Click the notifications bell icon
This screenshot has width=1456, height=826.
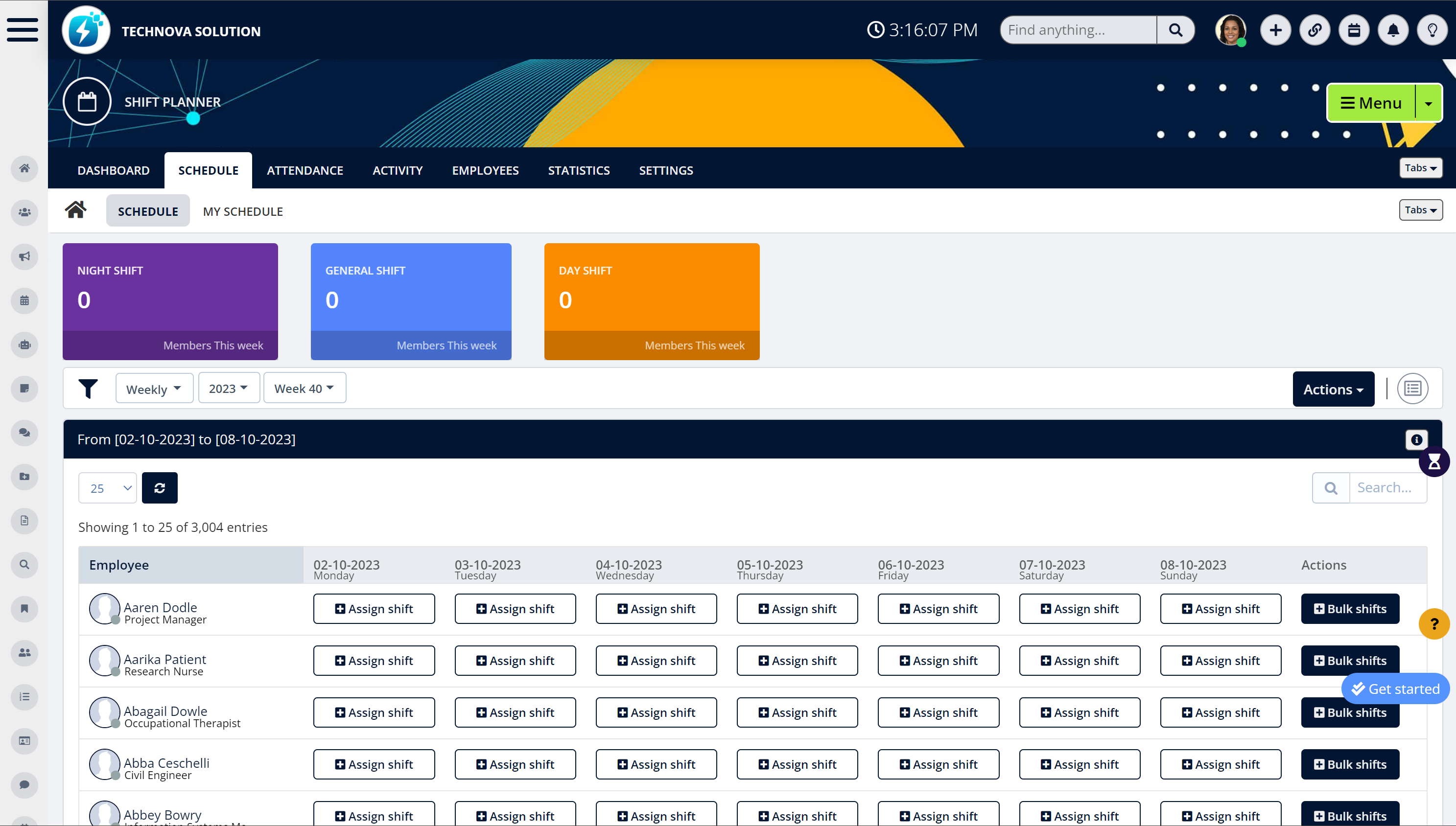(1393, 30)
